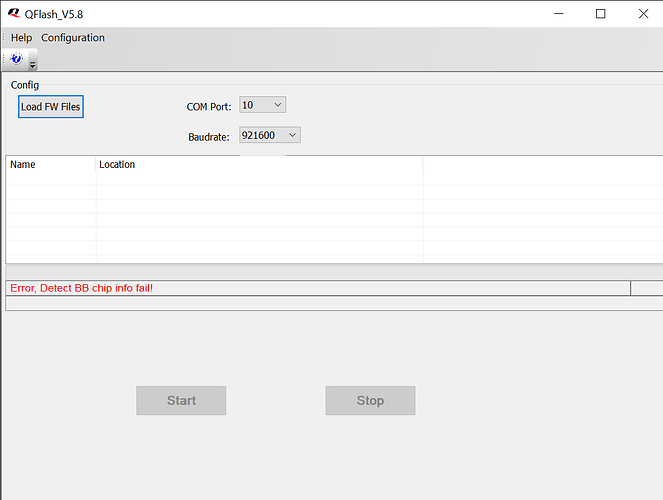Close the QFlash window

pyautogui.click(x=644, y=14)
